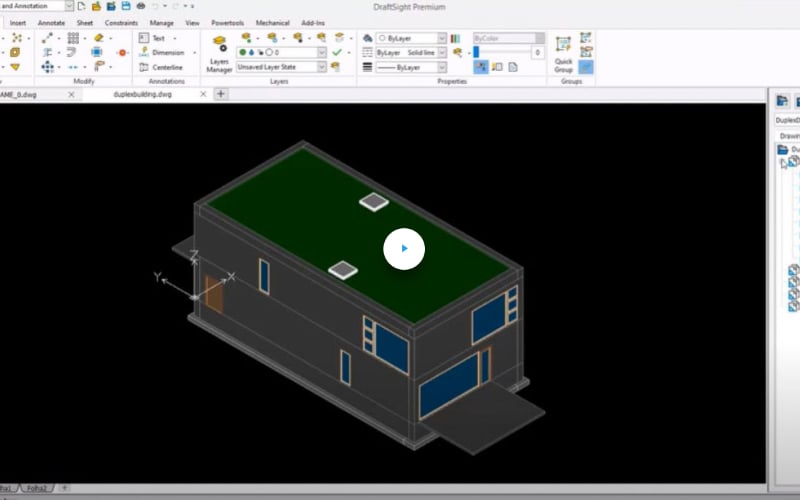Click the transparency slider handle in Properties
800x500 pixels.
click(476, 52)
